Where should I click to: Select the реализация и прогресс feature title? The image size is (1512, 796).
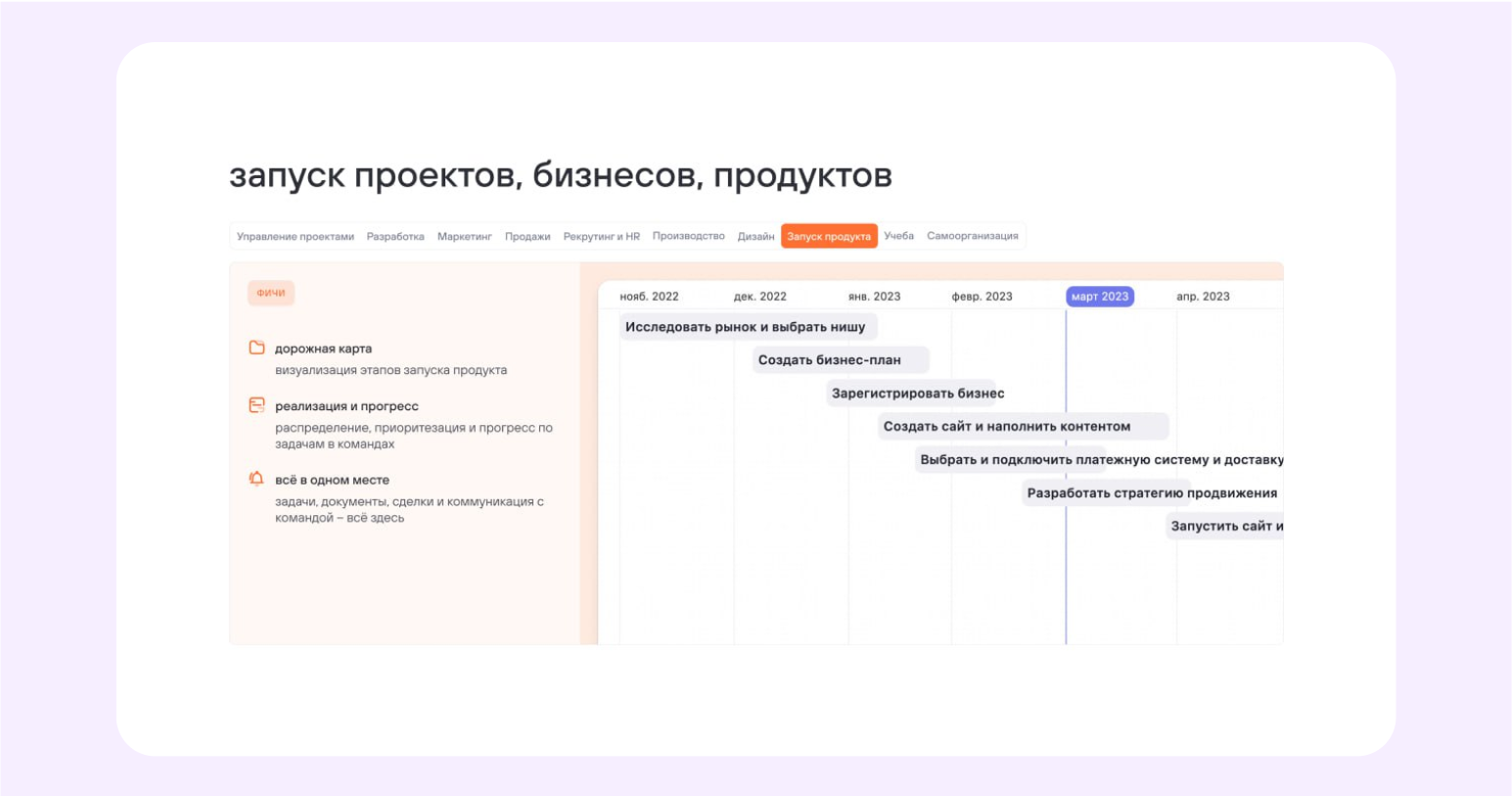pyautogui.click(x=346, y=406)
